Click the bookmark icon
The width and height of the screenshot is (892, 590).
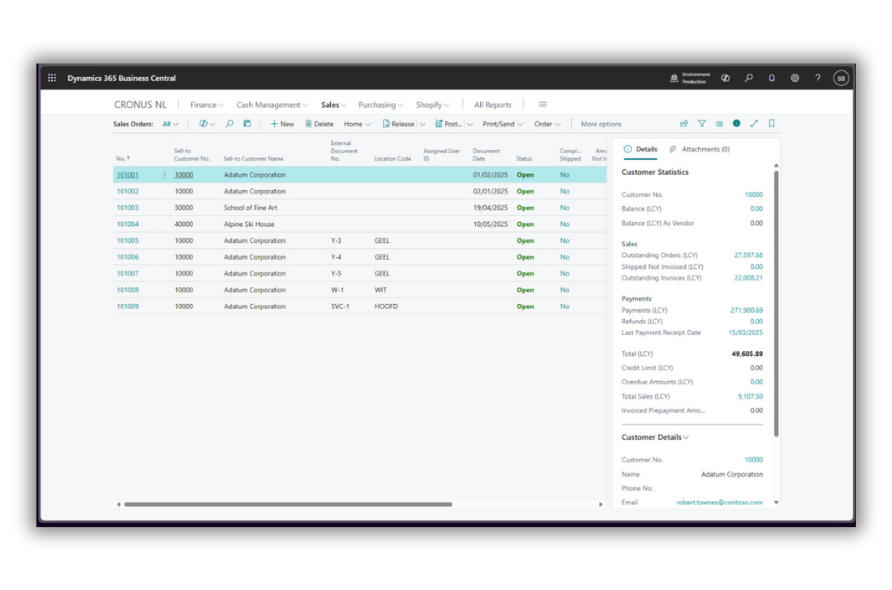click(x=771, y=123)
